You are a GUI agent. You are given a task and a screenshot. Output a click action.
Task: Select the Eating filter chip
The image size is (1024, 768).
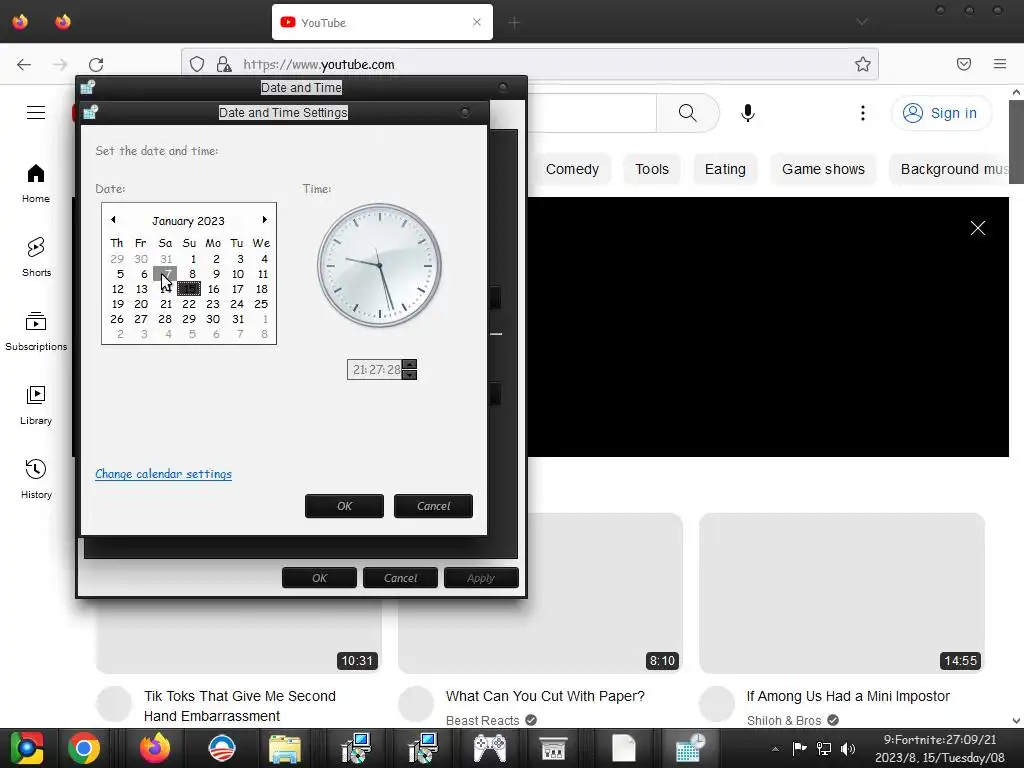tap(725, 169)
